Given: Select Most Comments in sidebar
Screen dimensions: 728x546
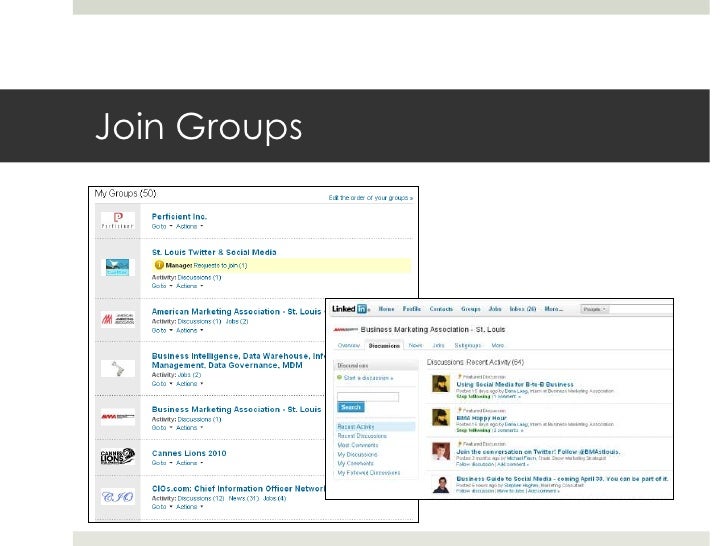Looking at the screenshot, I should 358,445.
